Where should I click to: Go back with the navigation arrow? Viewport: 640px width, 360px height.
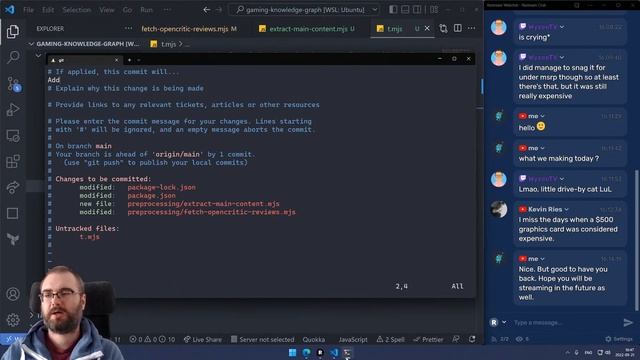tap(207, 9)
